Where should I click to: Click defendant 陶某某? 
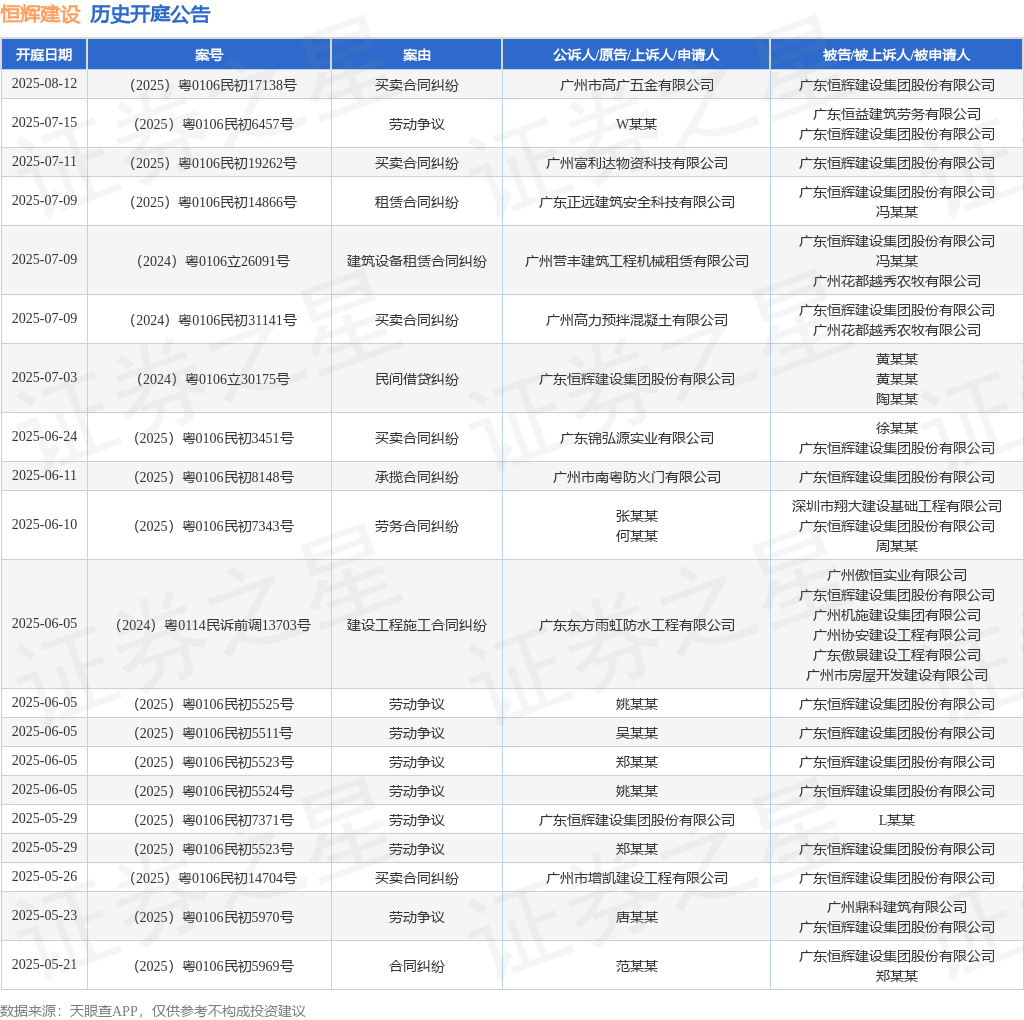pos(897,399)
